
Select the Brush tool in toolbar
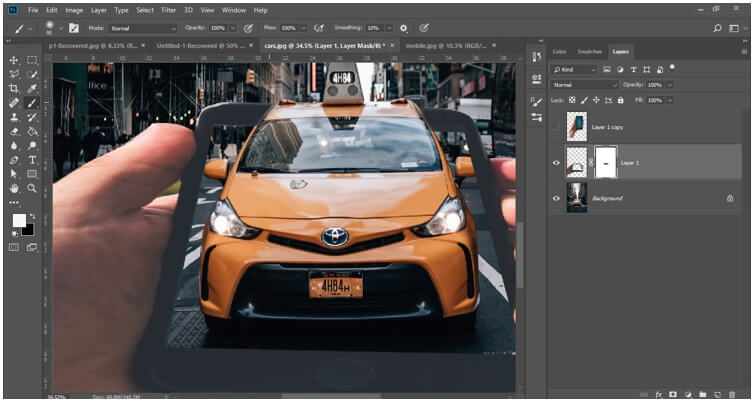(32, 103)
